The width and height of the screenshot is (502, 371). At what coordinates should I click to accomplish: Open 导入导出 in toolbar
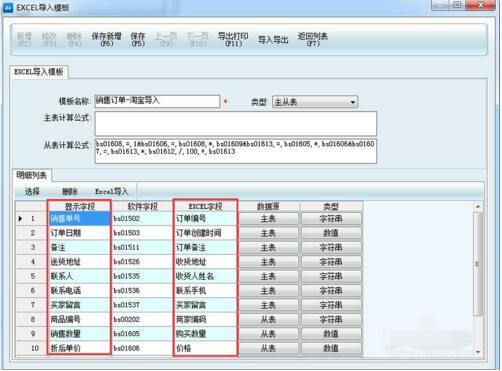point(273,40)
